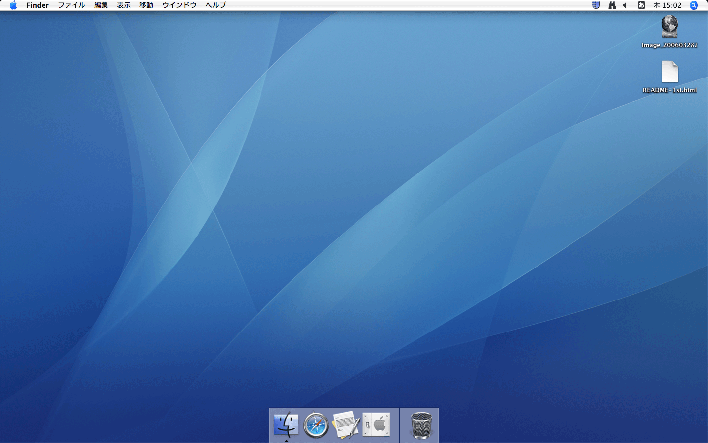Select the README html file icon
This screenshot has width=708, height=443.
[x=670, y=72]
